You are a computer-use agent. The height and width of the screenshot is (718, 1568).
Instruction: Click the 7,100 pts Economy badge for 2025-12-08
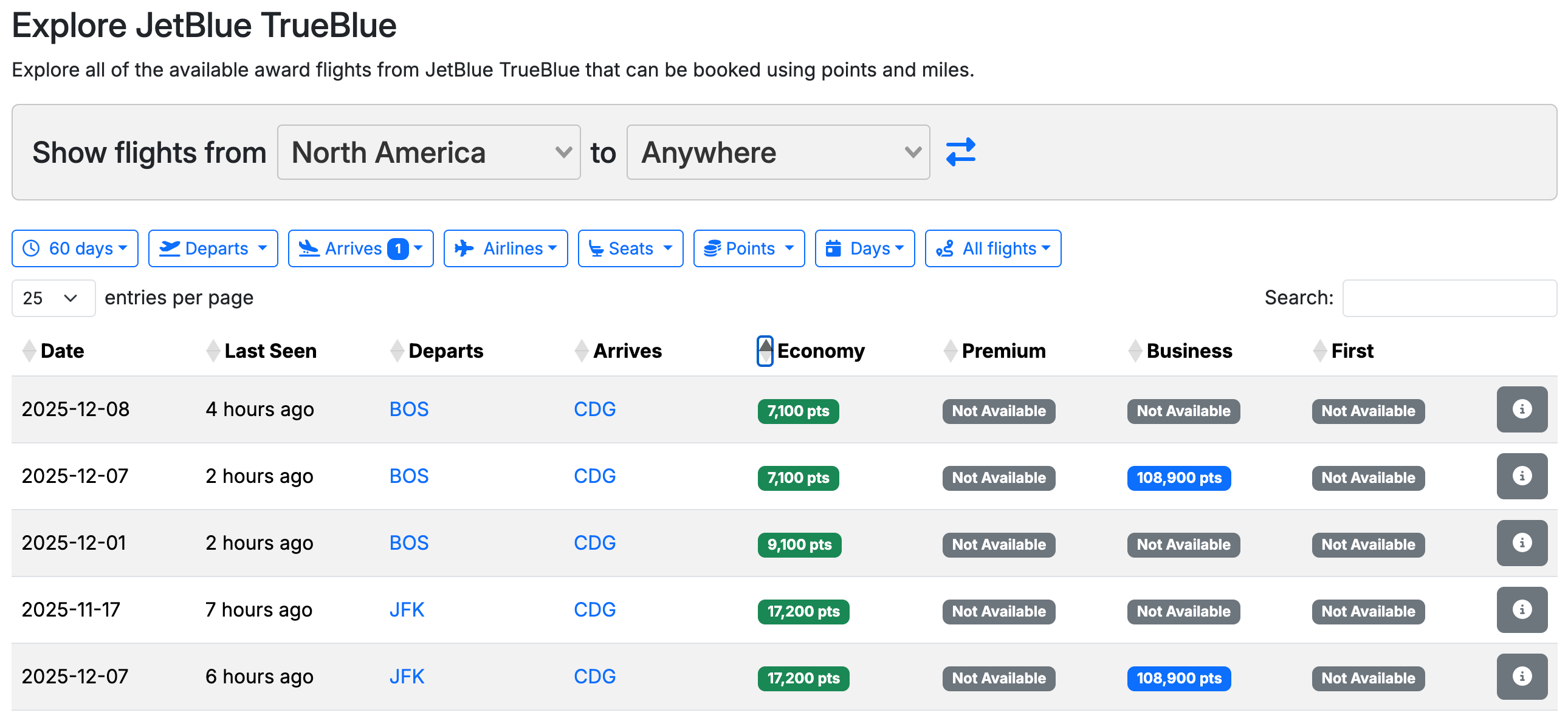click(x=797, y=411)
